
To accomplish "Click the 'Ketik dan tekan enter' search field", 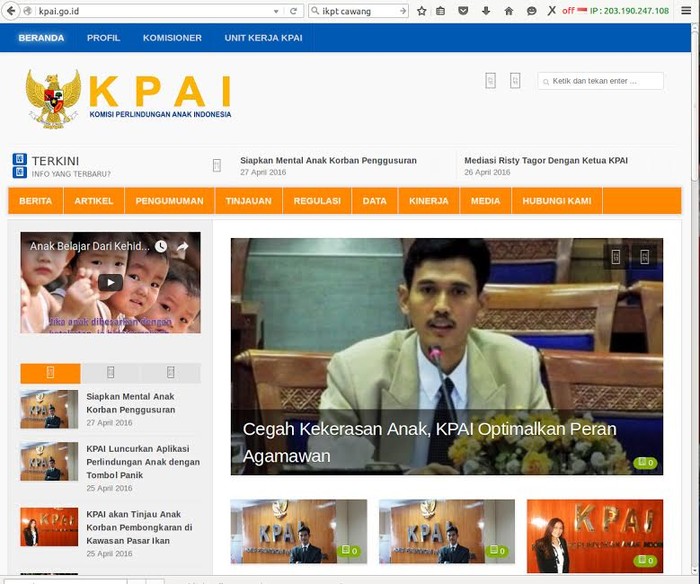I will pos(600,81).
